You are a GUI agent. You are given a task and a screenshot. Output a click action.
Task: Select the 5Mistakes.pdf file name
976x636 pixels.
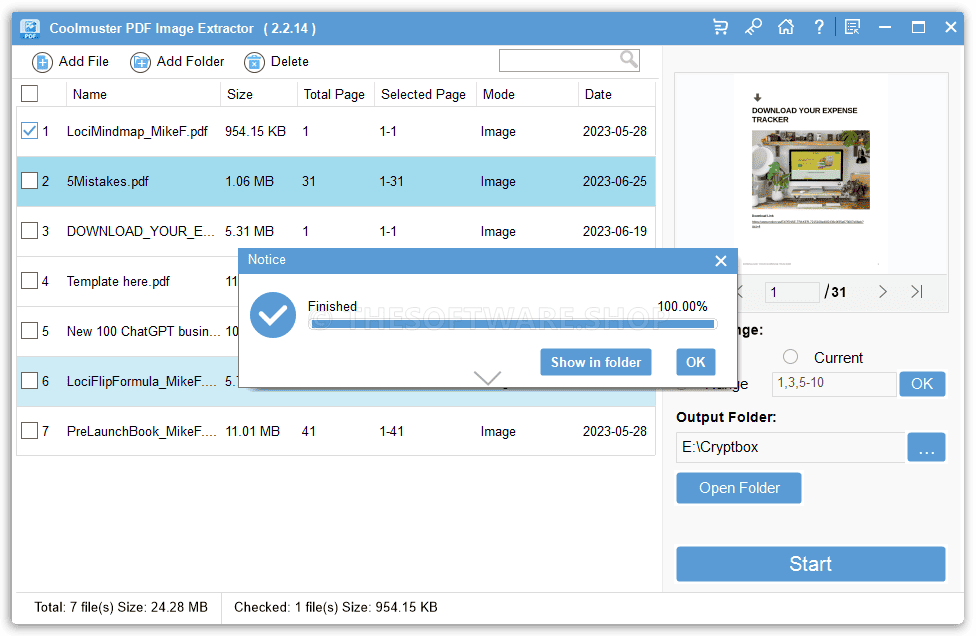[x=108, y=181]
